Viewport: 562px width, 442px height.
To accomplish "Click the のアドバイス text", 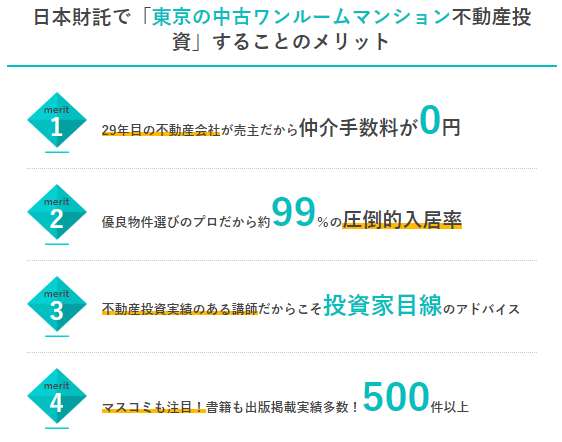I will (x=481, y=309).
